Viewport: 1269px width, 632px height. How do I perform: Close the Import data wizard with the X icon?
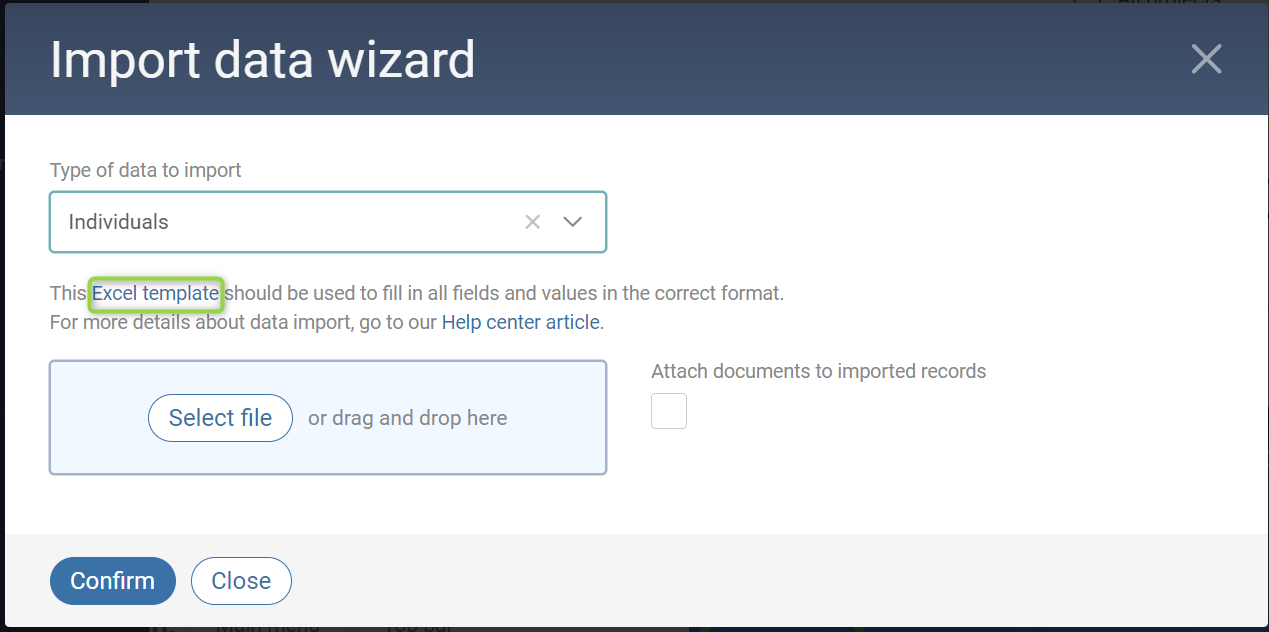click(x=1206, y=60)
